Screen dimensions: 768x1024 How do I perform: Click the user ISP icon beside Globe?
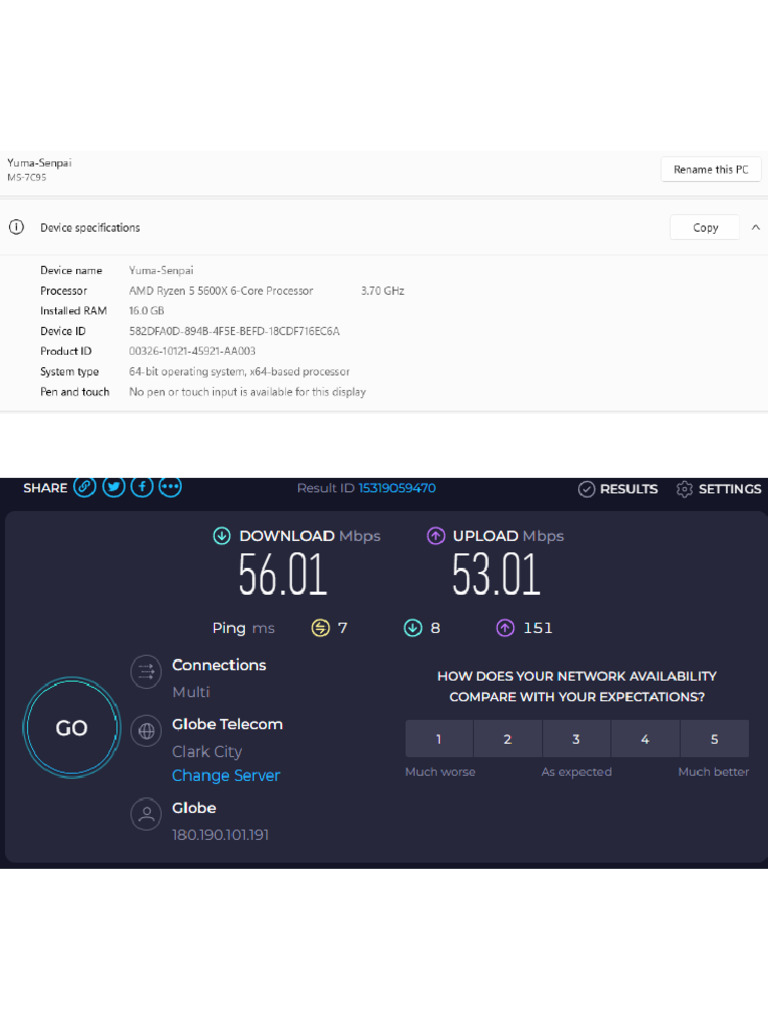click(x=146, y=814)
